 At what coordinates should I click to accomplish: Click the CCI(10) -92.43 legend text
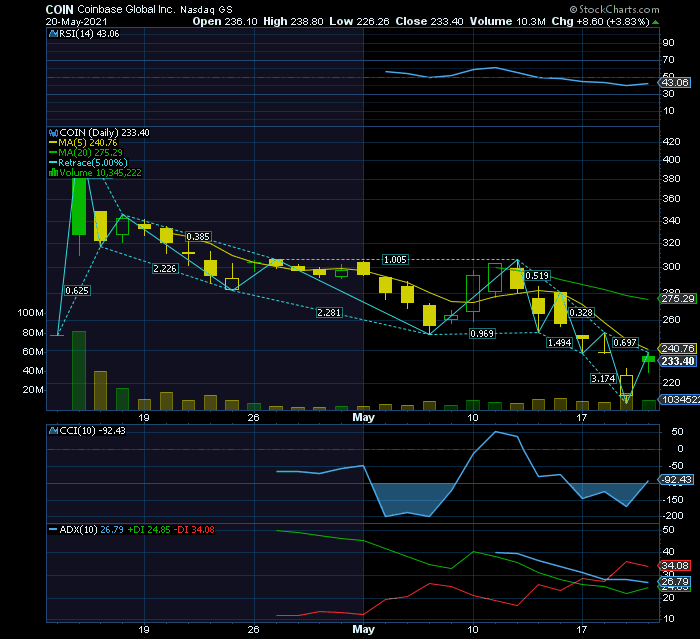click(x=92, y=431)
